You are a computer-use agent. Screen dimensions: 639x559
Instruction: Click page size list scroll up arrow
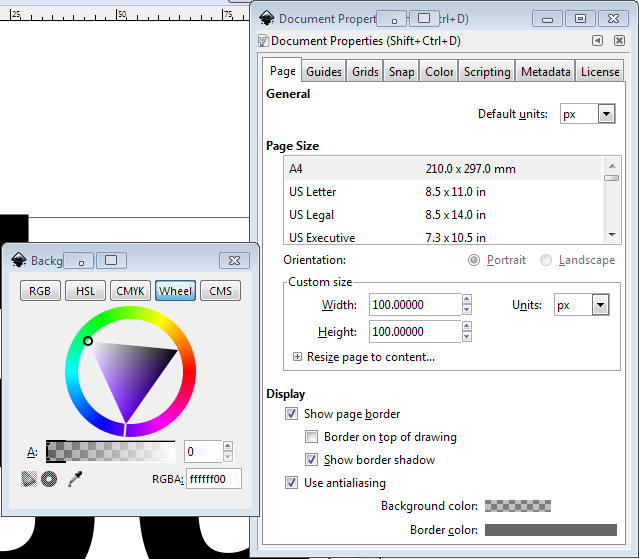coord(612,166)
